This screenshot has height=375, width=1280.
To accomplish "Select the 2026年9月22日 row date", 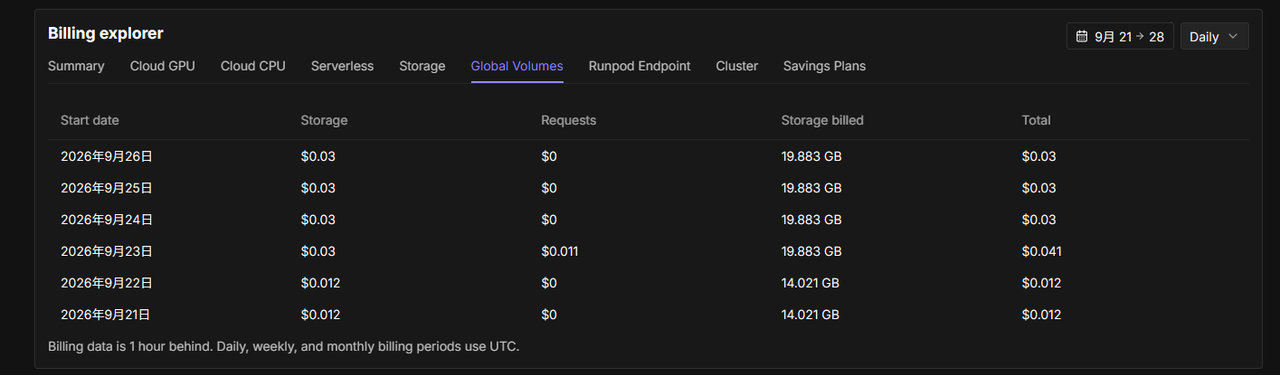I will click(106, 283).
